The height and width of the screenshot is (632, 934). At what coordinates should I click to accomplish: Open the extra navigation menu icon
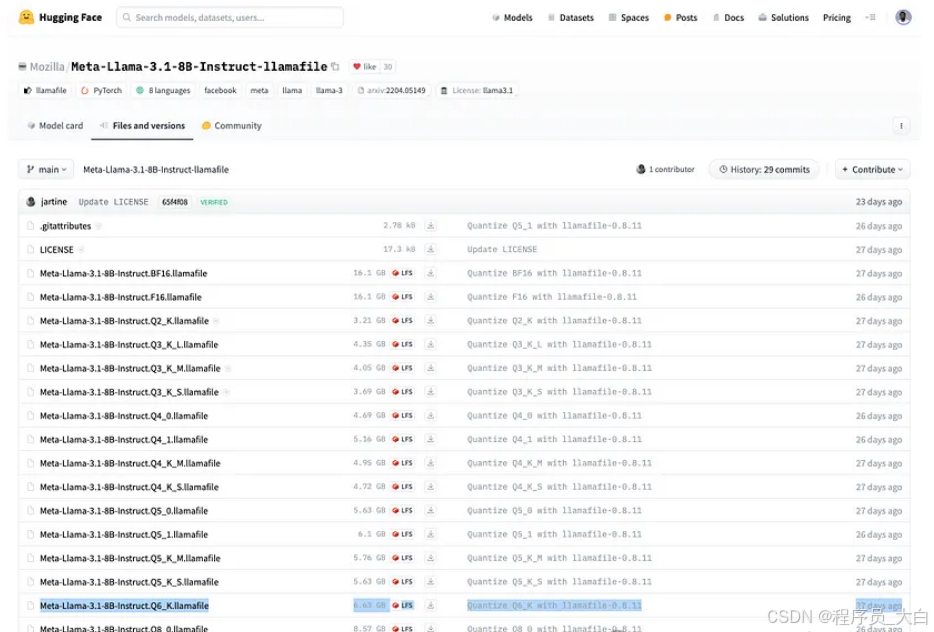(x=870, y=18)
